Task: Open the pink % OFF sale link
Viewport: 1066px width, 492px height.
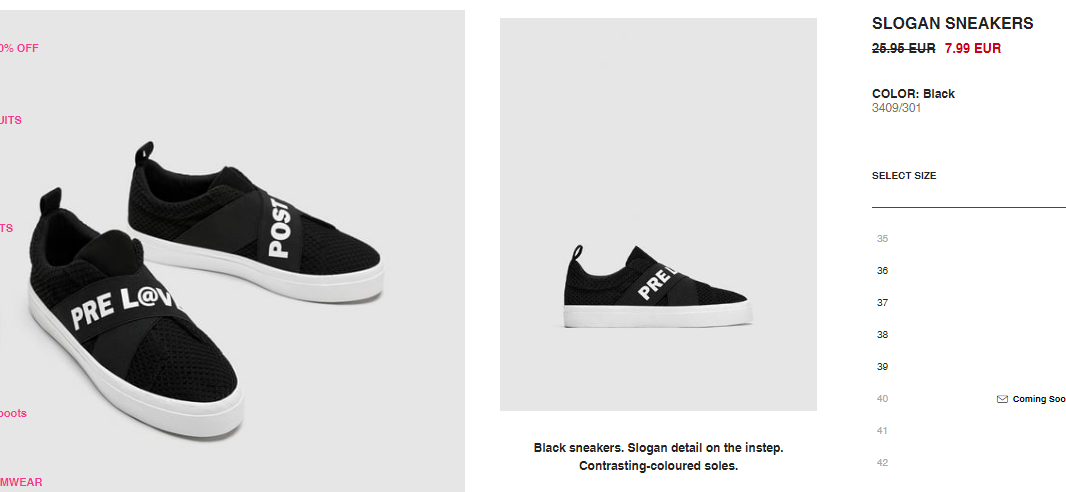Action: [19, 48]
